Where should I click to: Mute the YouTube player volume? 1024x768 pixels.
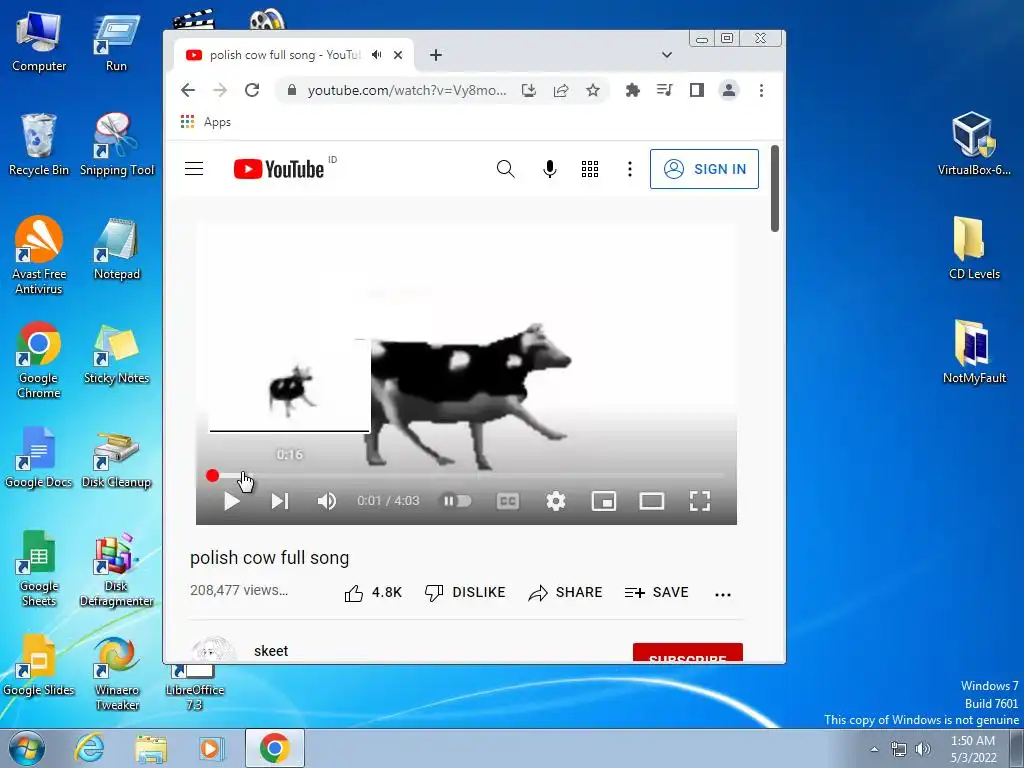(x=327, y=501)
